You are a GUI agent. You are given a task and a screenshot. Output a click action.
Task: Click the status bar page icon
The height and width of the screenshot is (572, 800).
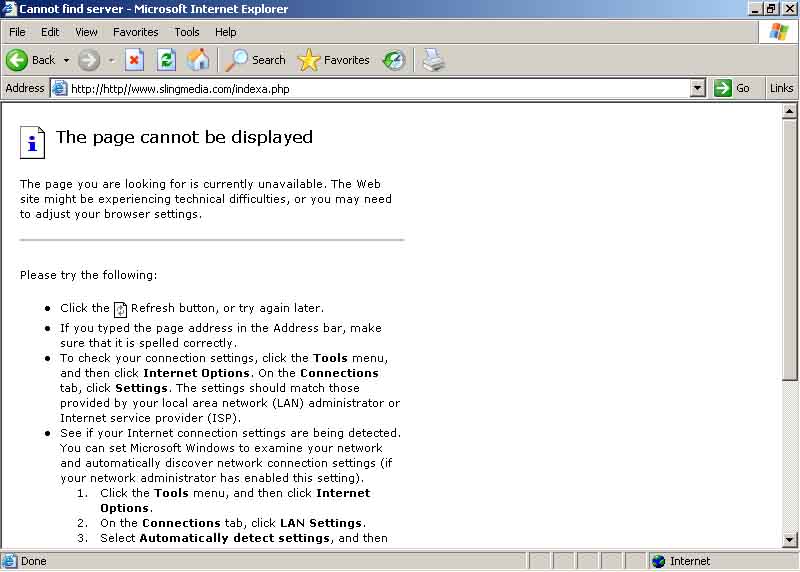(9, 561)
